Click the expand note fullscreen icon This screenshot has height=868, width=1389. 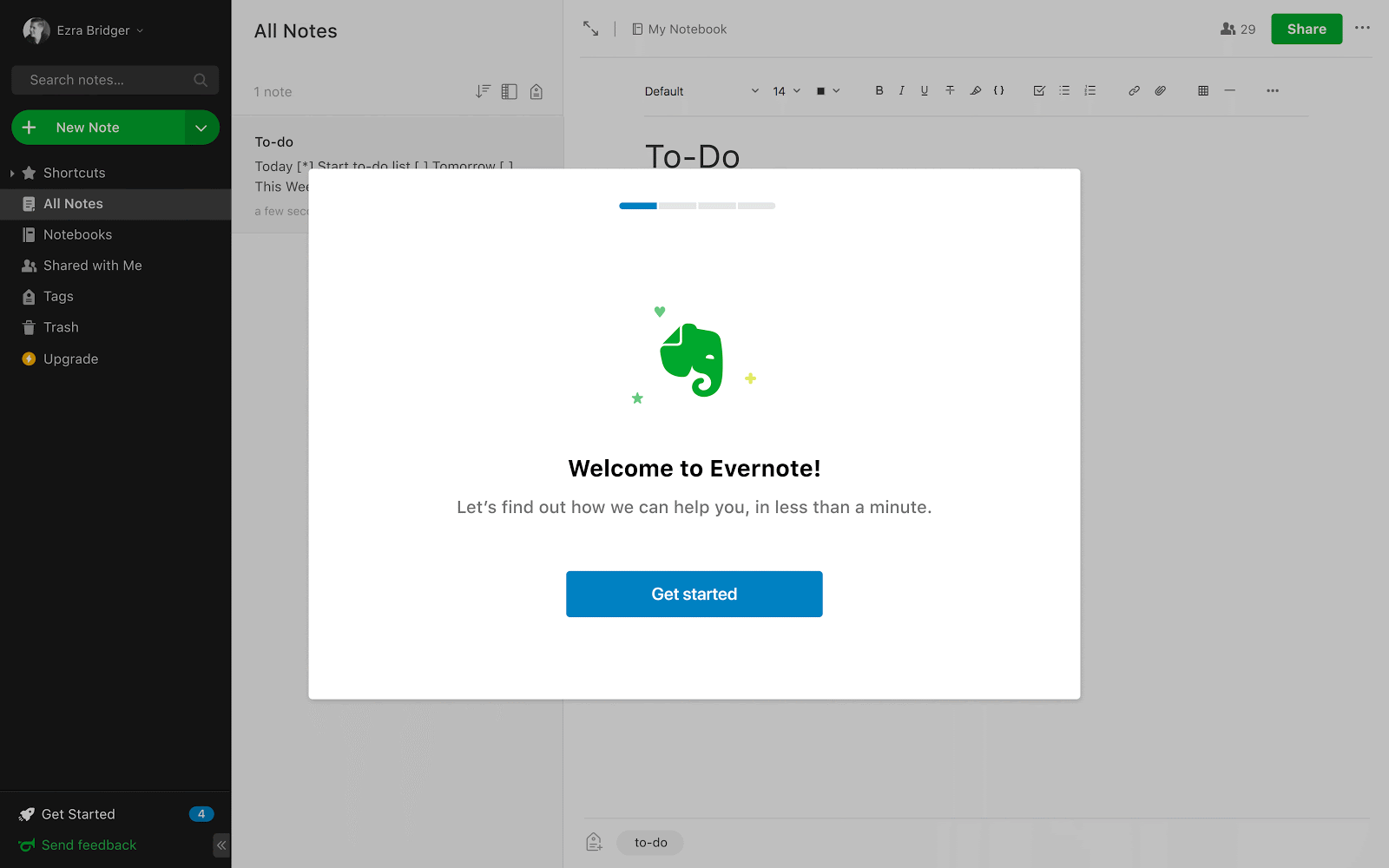[x=590, y=29]
